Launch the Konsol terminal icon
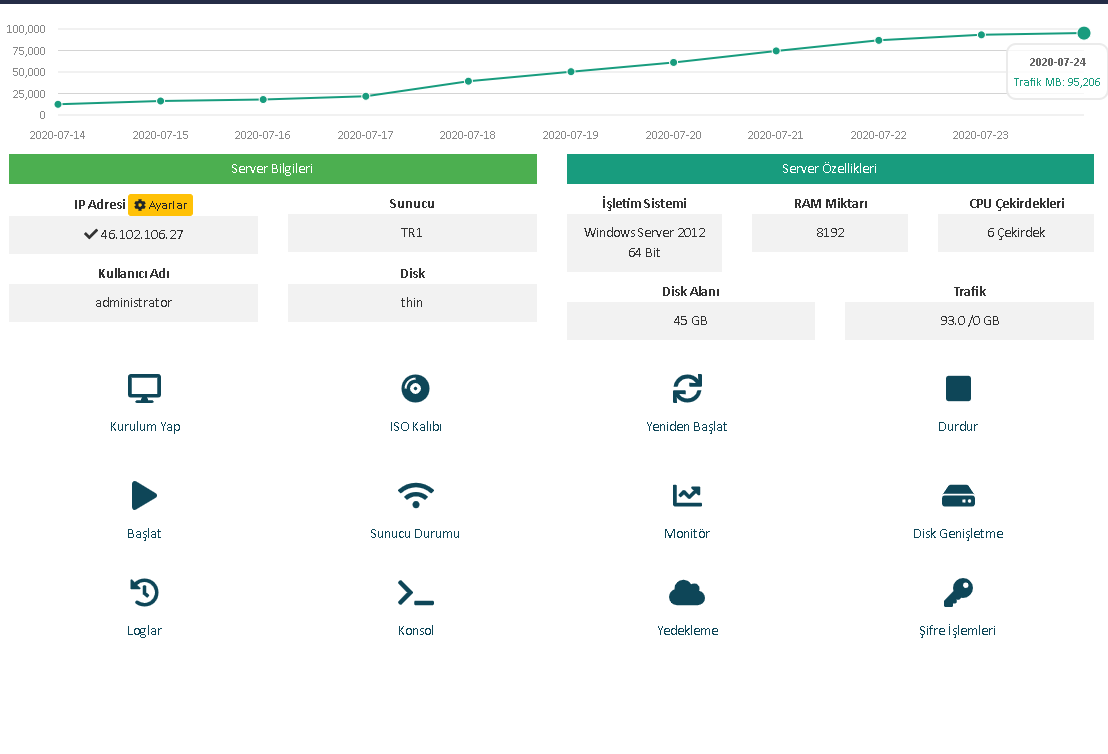Viewport: 1108px width, 754px height. [x=416, y=592]
